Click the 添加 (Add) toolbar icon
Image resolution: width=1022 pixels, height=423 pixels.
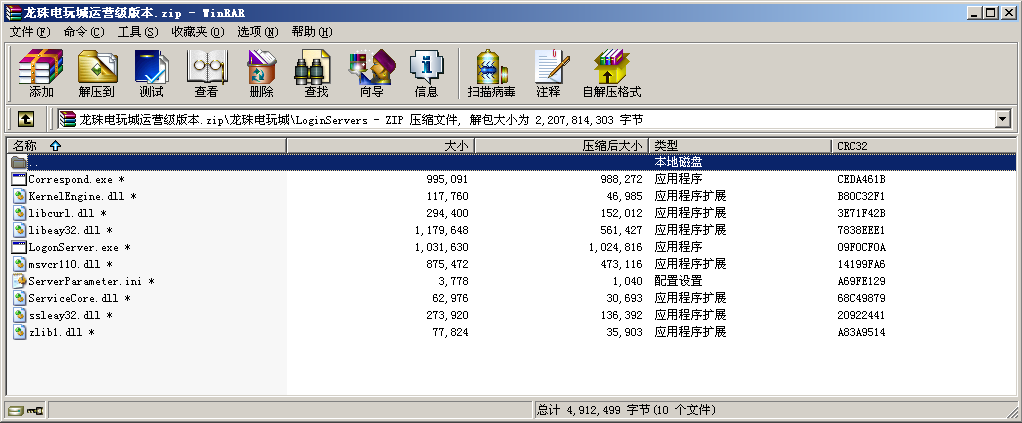point(41,74)
